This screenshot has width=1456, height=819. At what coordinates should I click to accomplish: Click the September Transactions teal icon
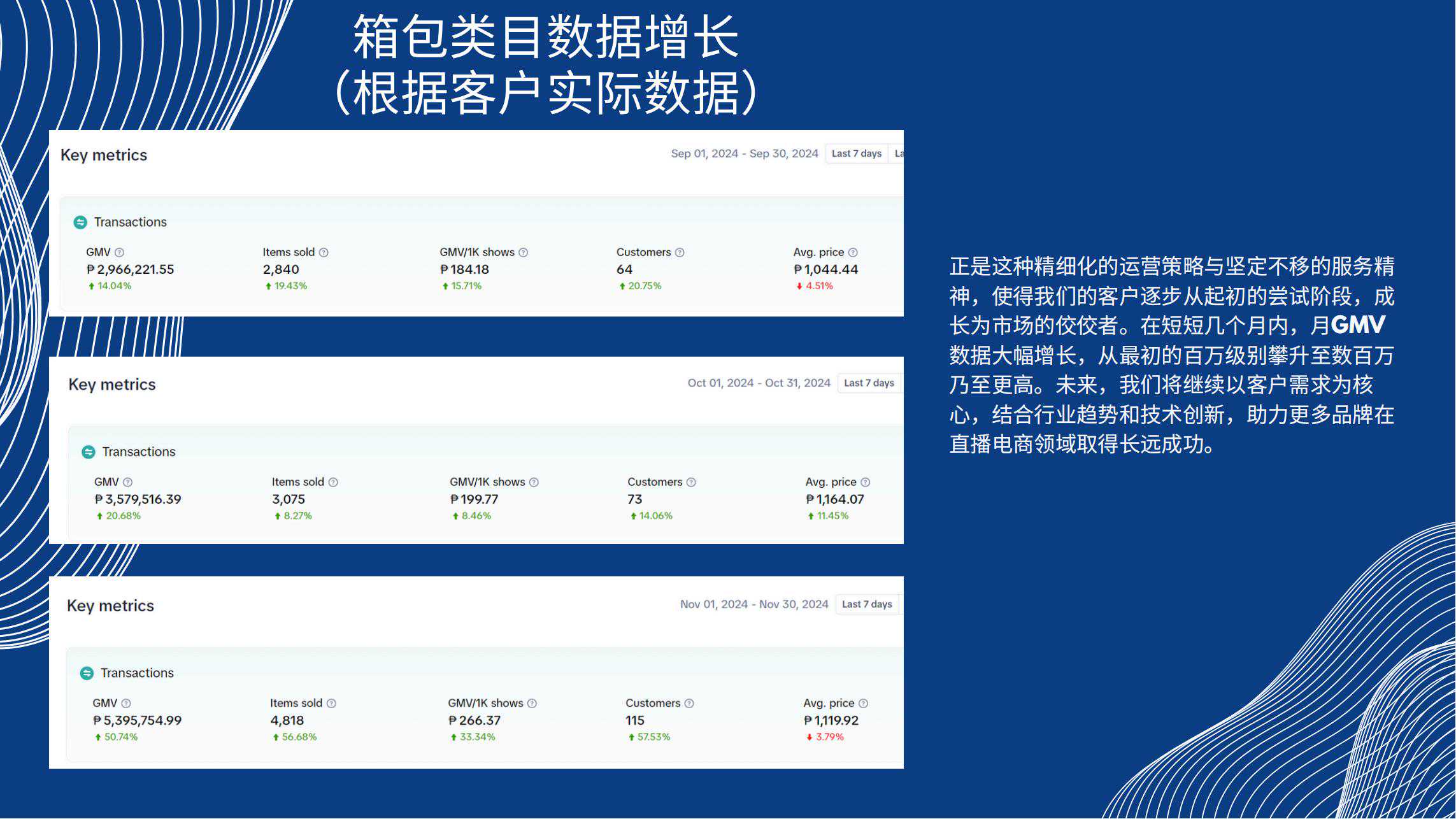[80, 222]
